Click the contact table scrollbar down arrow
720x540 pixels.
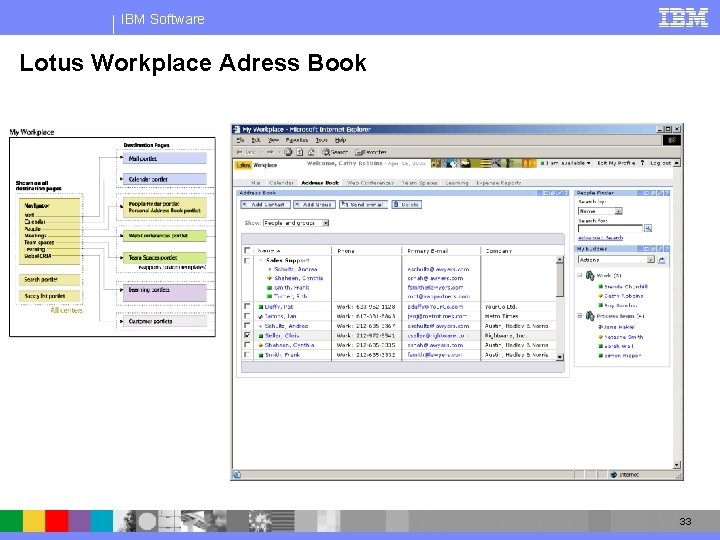(560, 356)
